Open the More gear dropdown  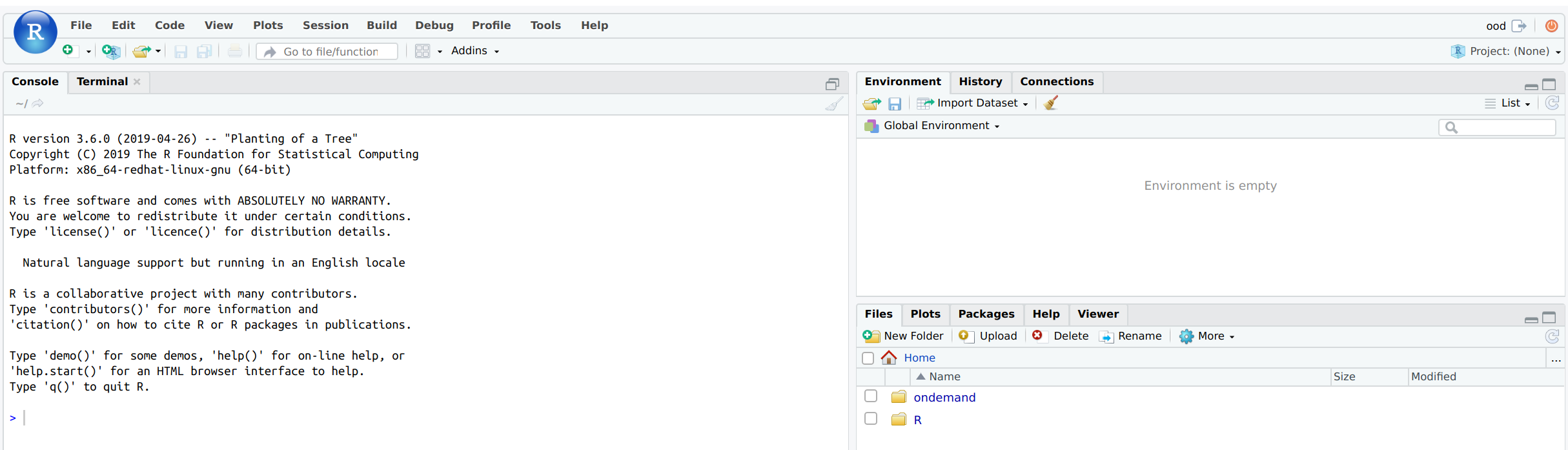(x=1207, y=336)
